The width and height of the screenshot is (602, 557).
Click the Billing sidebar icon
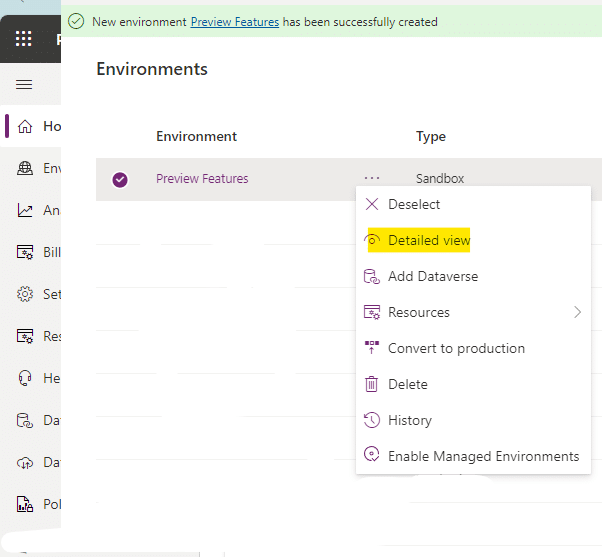click(x=26, y=253)
